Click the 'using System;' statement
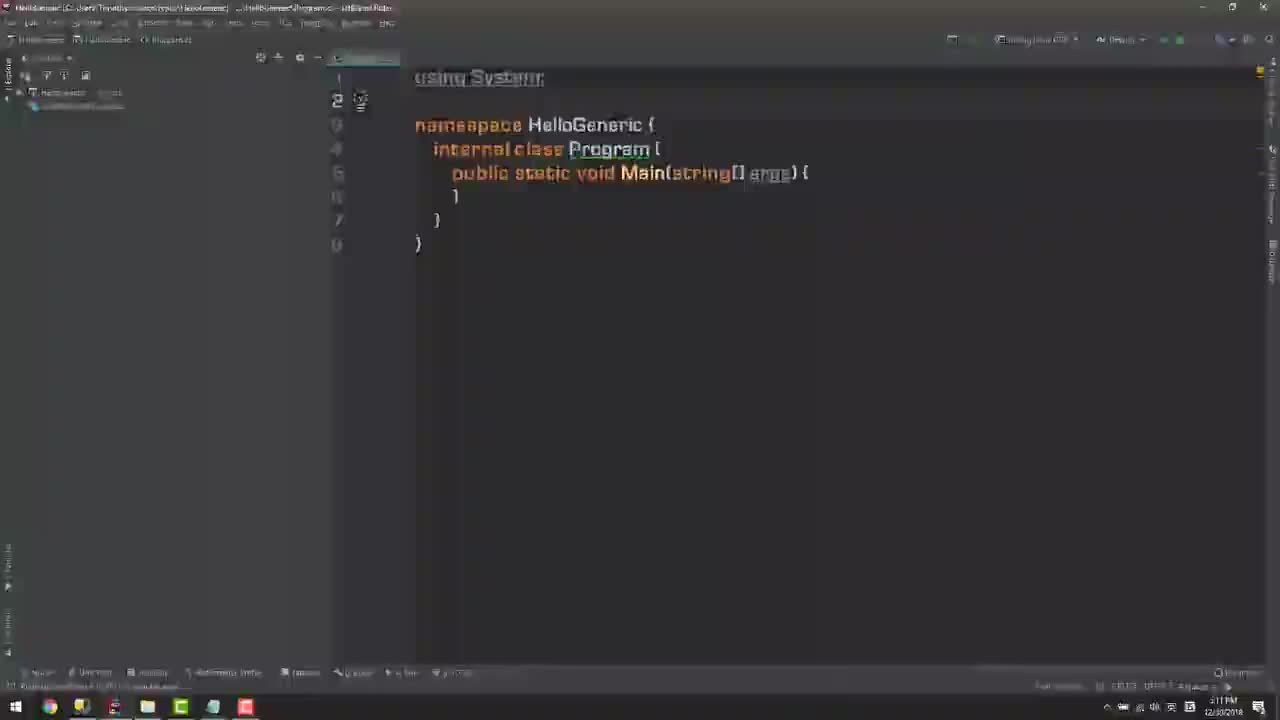Screen dimensions: 1280x720 tap(479, 78)
